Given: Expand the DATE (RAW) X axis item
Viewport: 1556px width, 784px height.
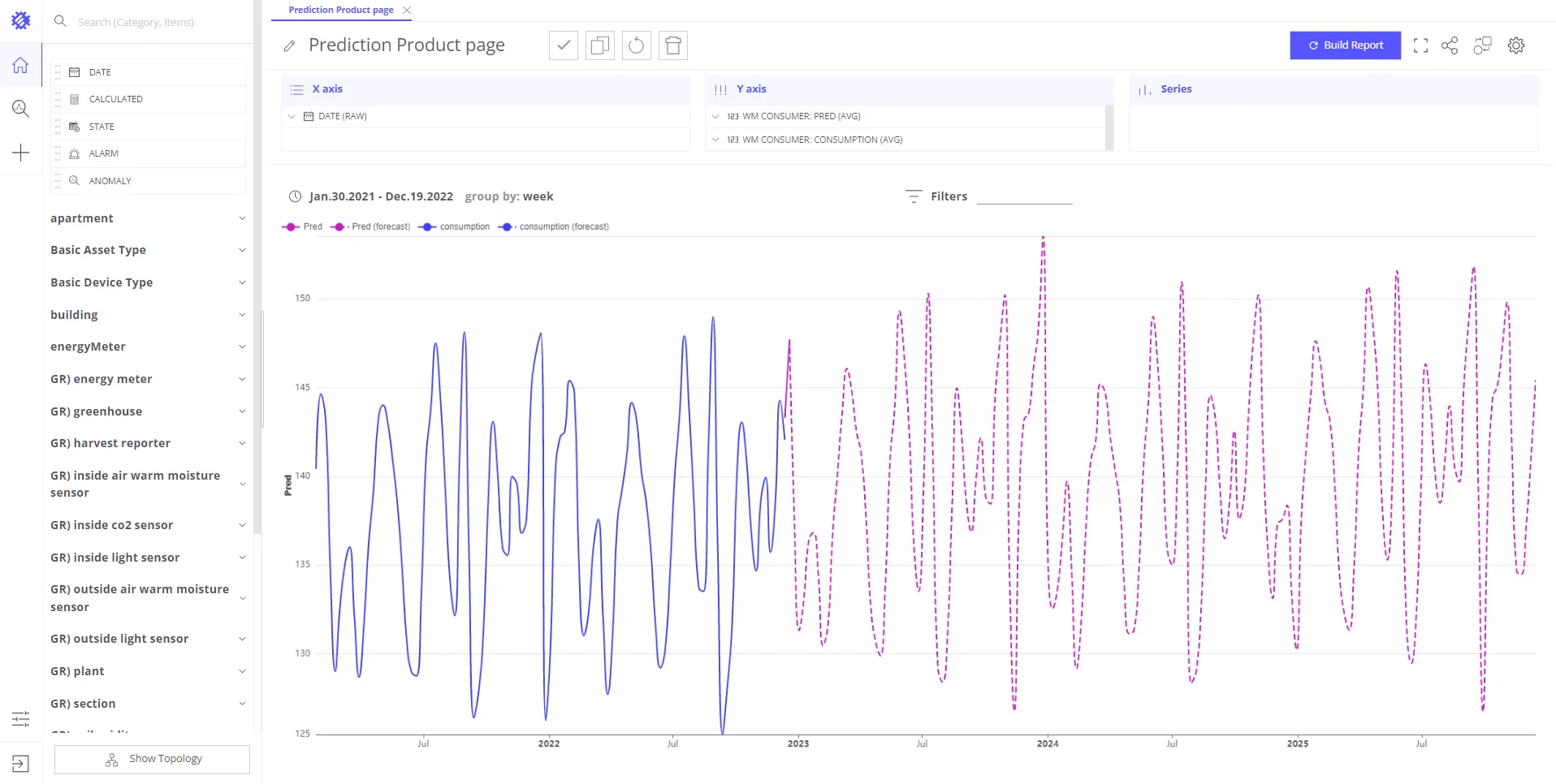Looking at the screenshot, I should point(292,117).
